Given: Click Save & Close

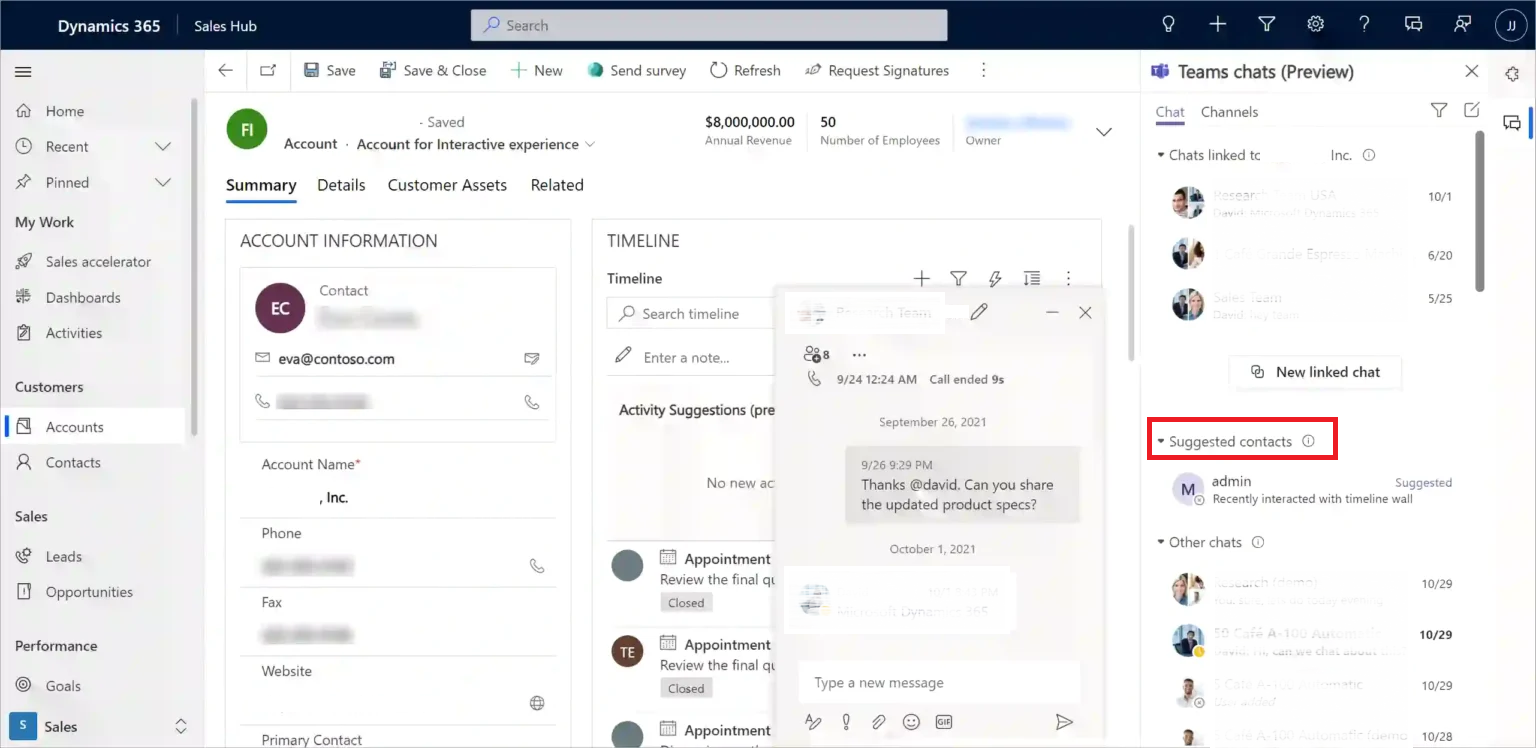Looking at the screenshot, I should pos(433,70).
